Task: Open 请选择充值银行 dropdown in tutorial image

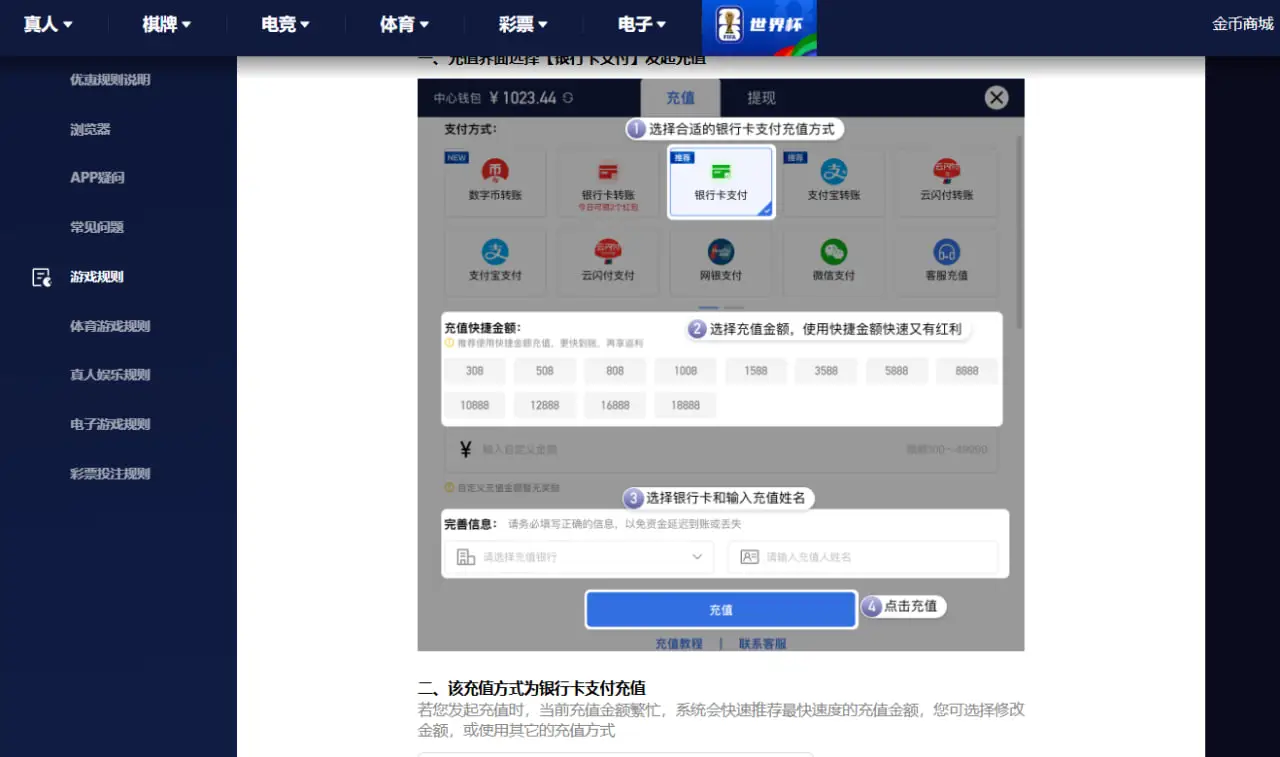Action: coord(579,557)
